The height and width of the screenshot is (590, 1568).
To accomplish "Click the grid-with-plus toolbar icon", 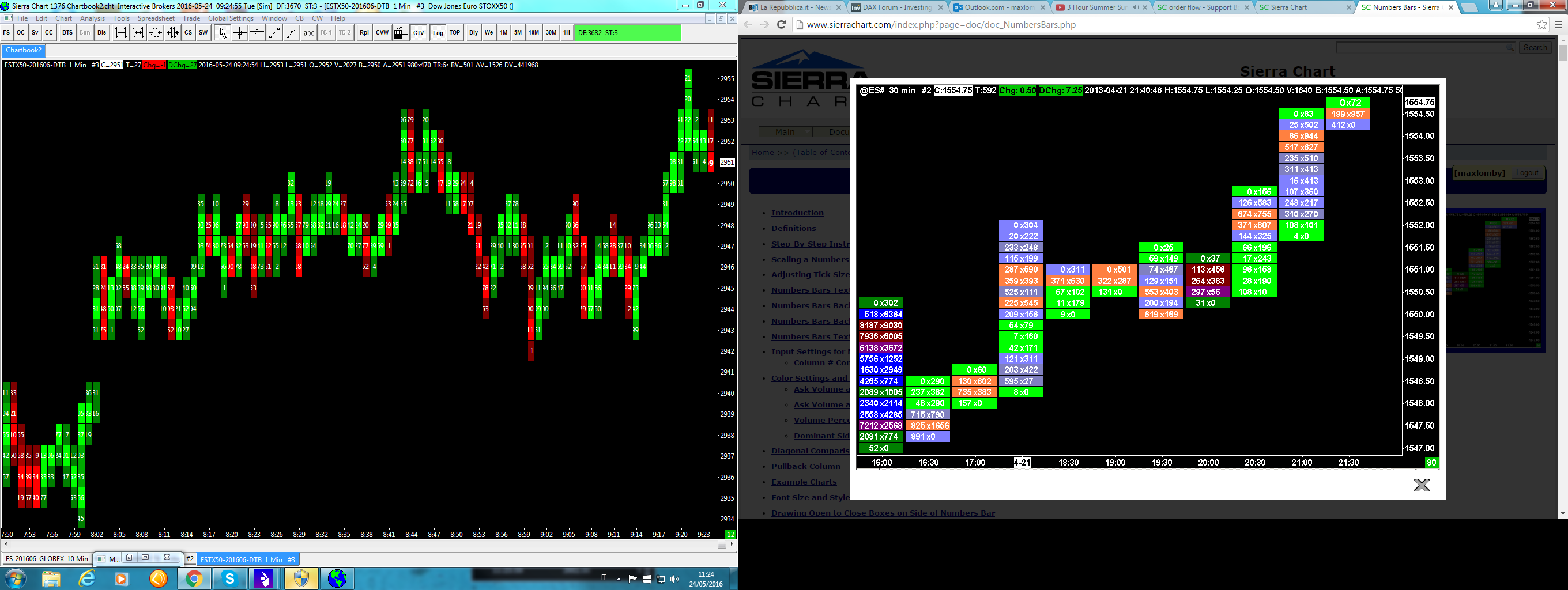I will click(401, 33).
